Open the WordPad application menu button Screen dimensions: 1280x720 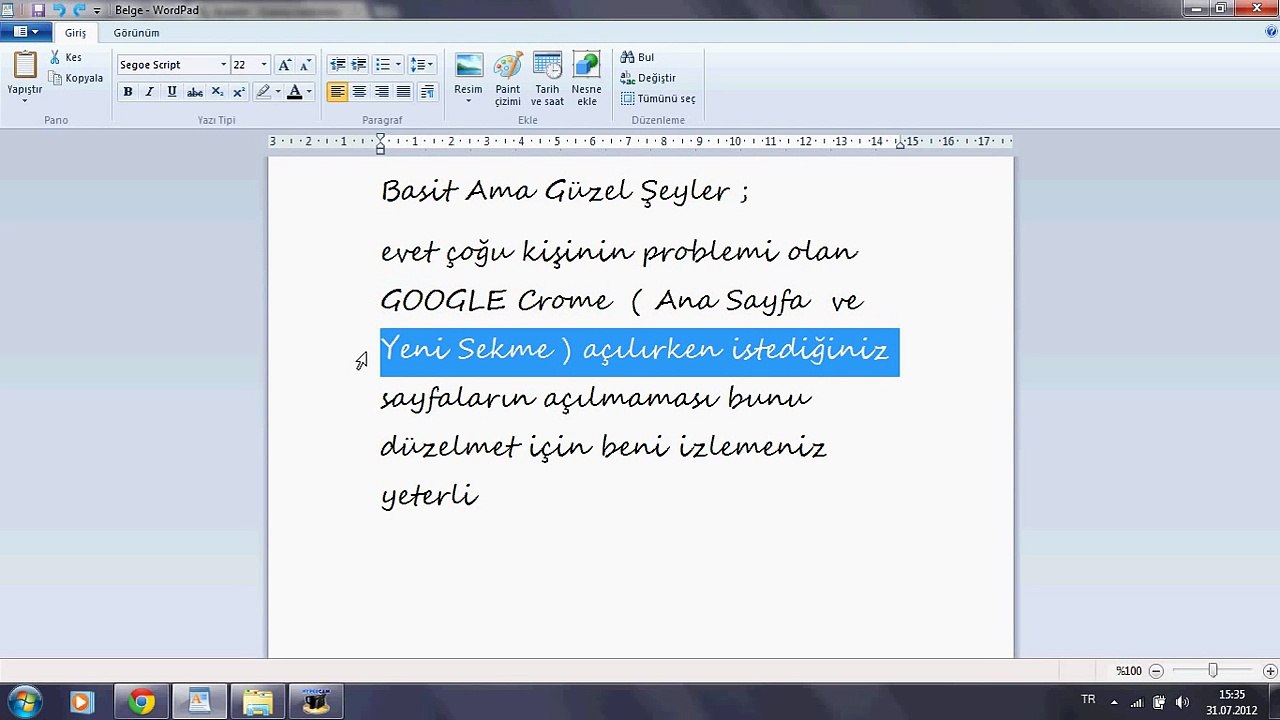(x=26, y=32)
